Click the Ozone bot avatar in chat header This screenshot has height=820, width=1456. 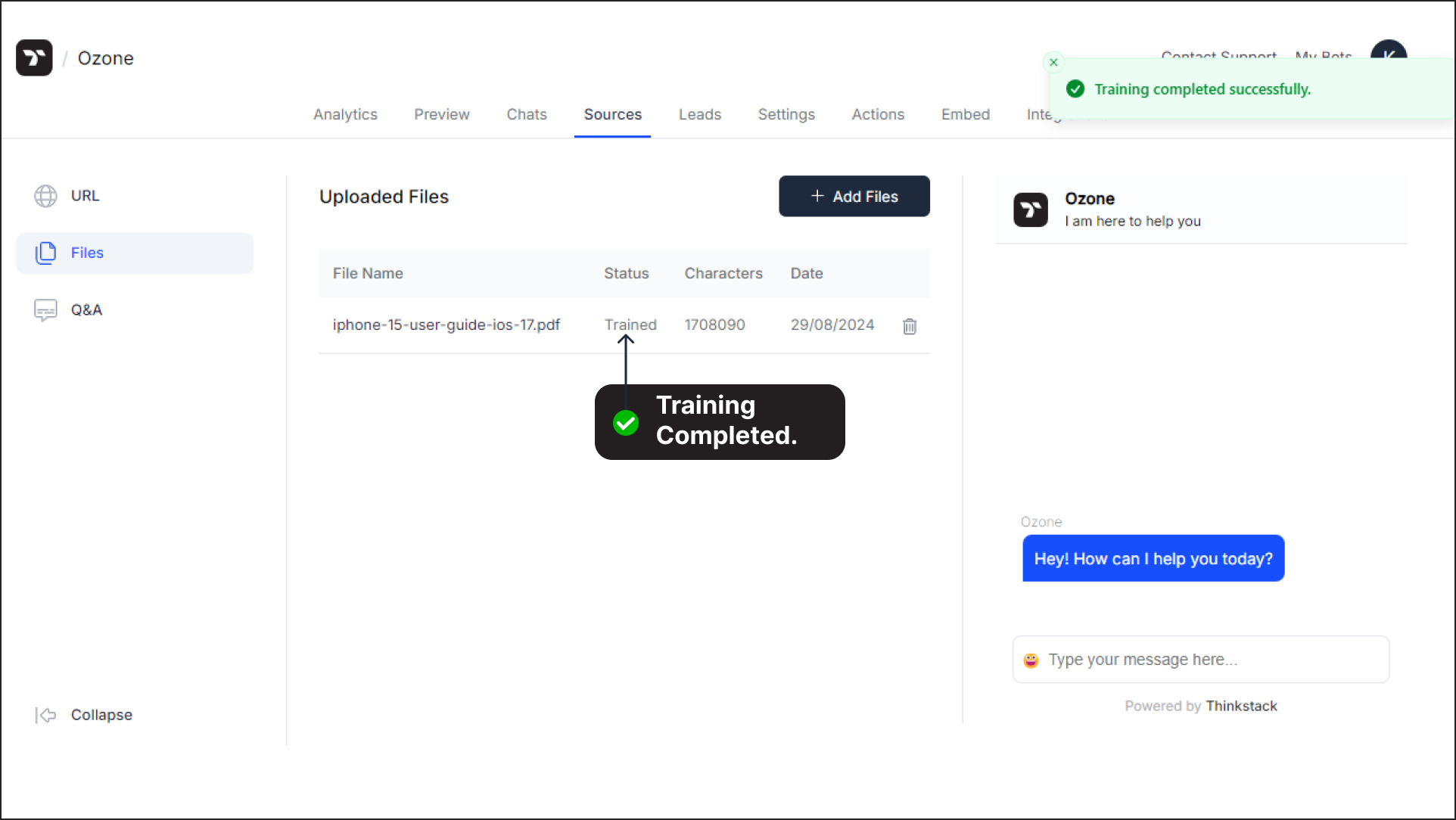tap(1031, 210)
